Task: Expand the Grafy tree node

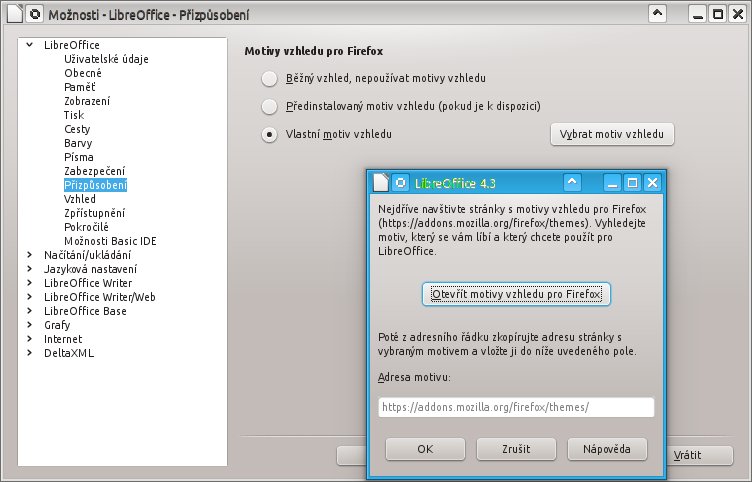Action: pyautogui.click(x=30, y=325)
